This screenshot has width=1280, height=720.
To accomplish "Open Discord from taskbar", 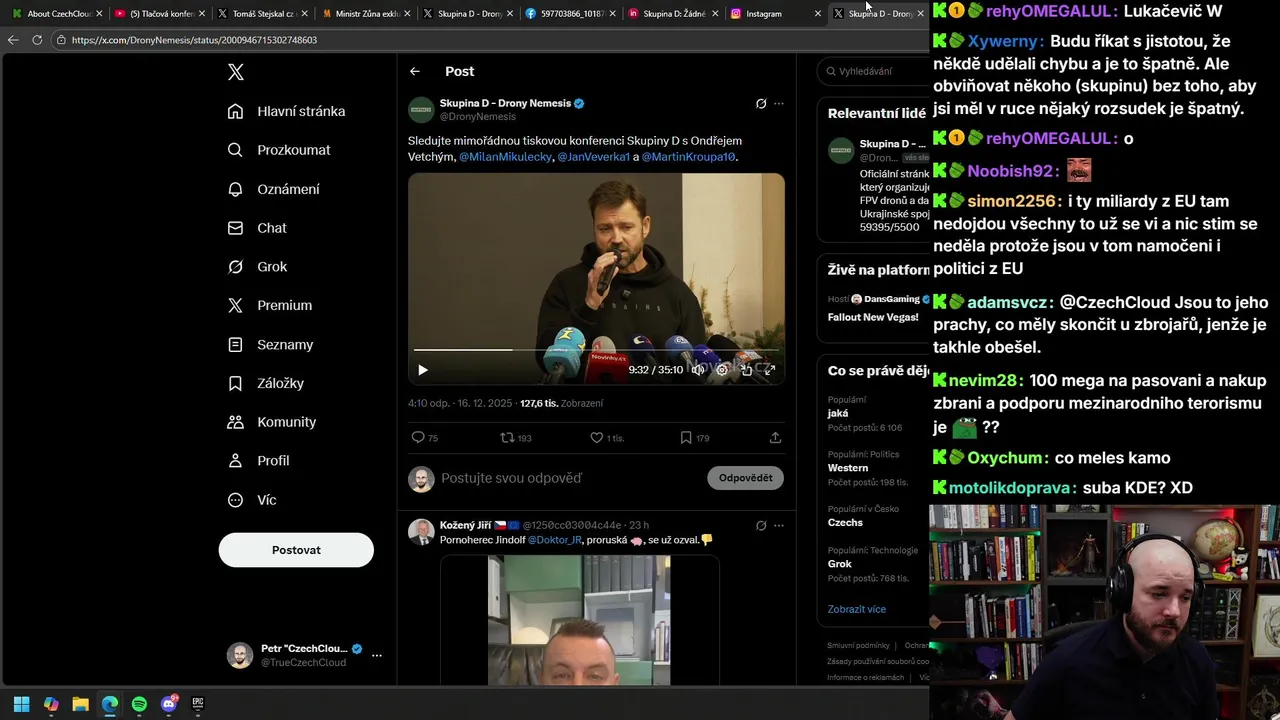I will 169,704.
